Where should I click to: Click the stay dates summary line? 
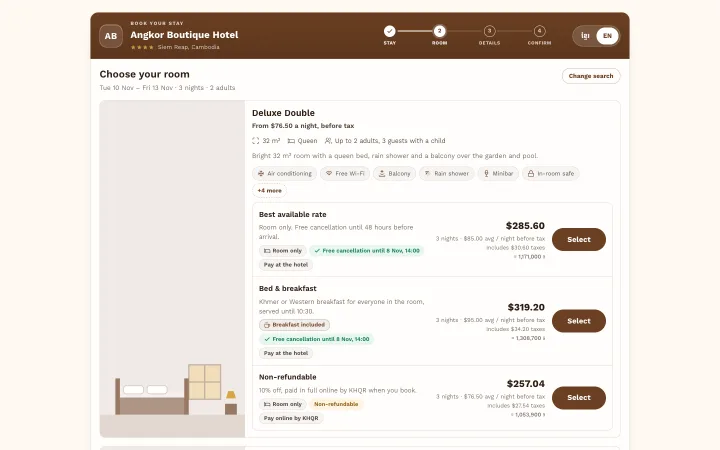click(x=167, y=88)
